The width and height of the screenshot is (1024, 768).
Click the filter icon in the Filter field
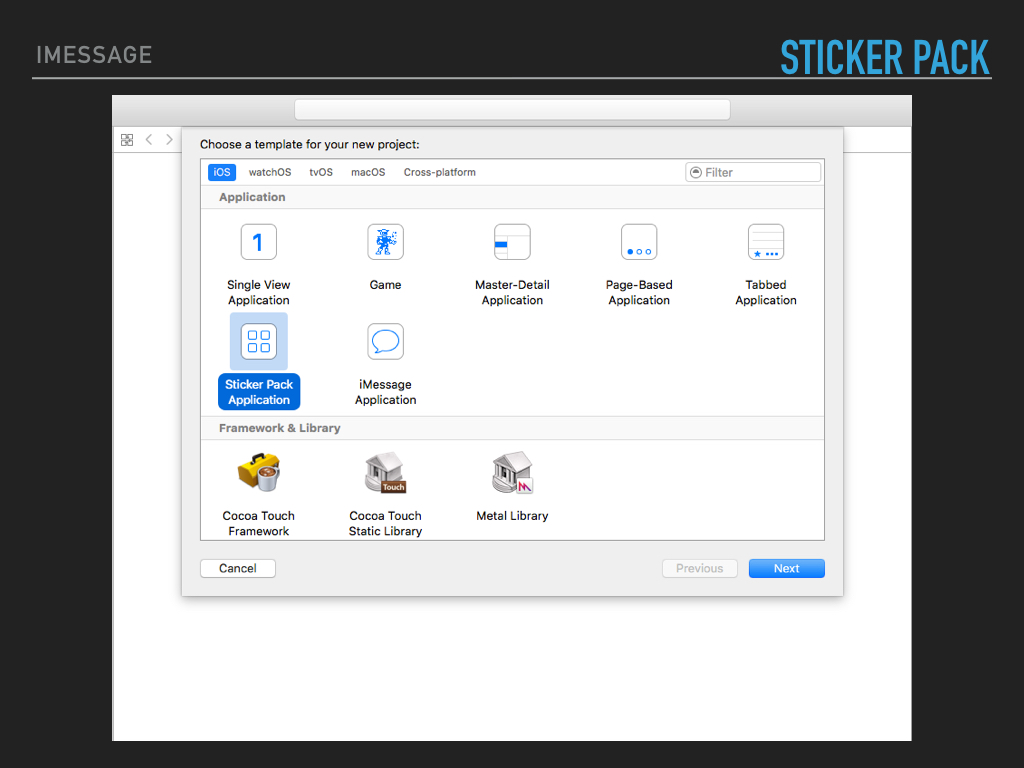click(696, 172)
